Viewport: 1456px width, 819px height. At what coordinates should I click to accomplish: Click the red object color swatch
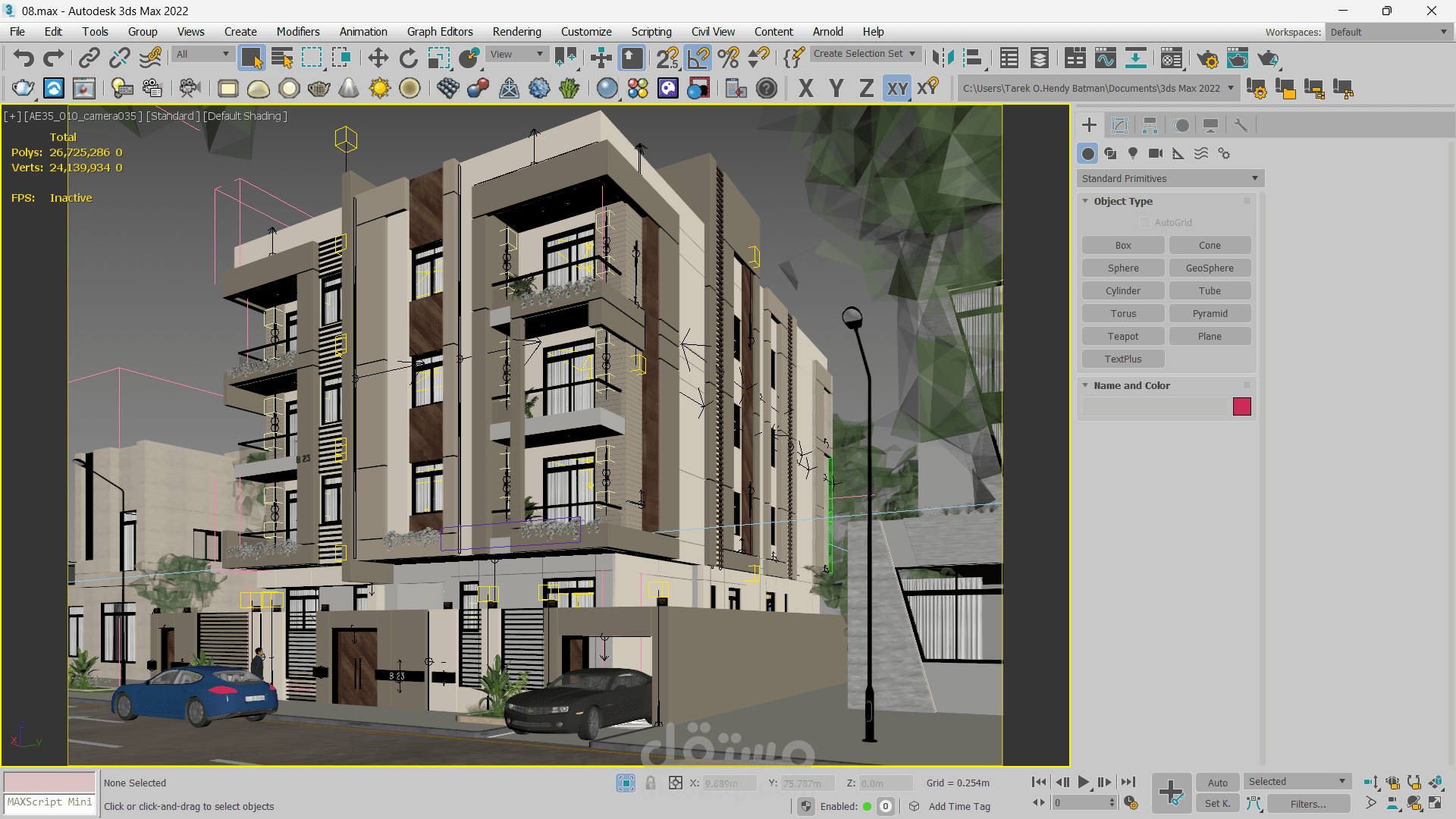1241,407
